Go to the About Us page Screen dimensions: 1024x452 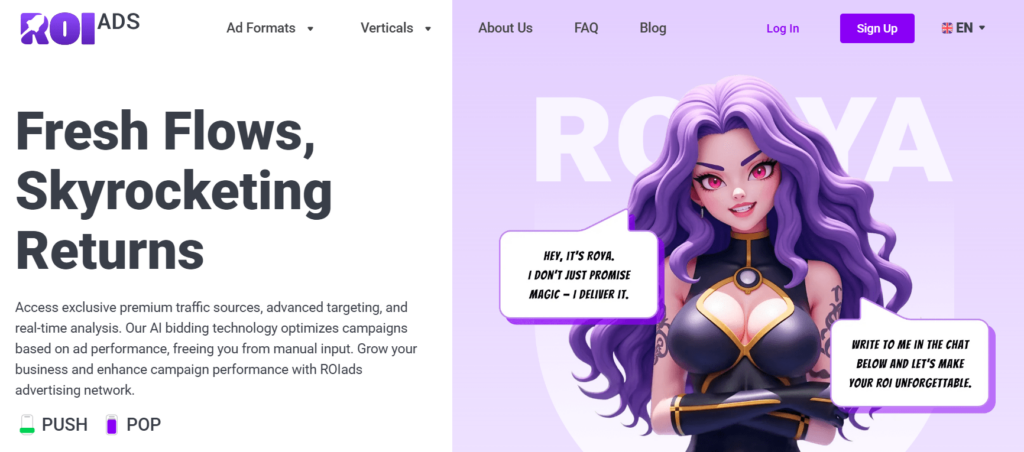(505, 28)
